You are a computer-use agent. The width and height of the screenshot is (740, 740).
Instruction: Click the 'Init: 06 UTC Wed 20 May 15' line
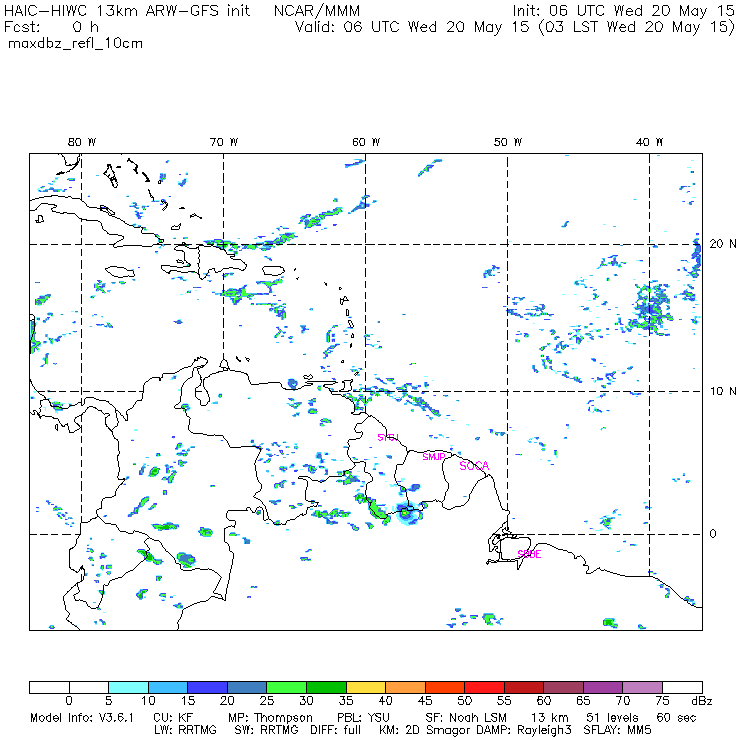point(623,11)
